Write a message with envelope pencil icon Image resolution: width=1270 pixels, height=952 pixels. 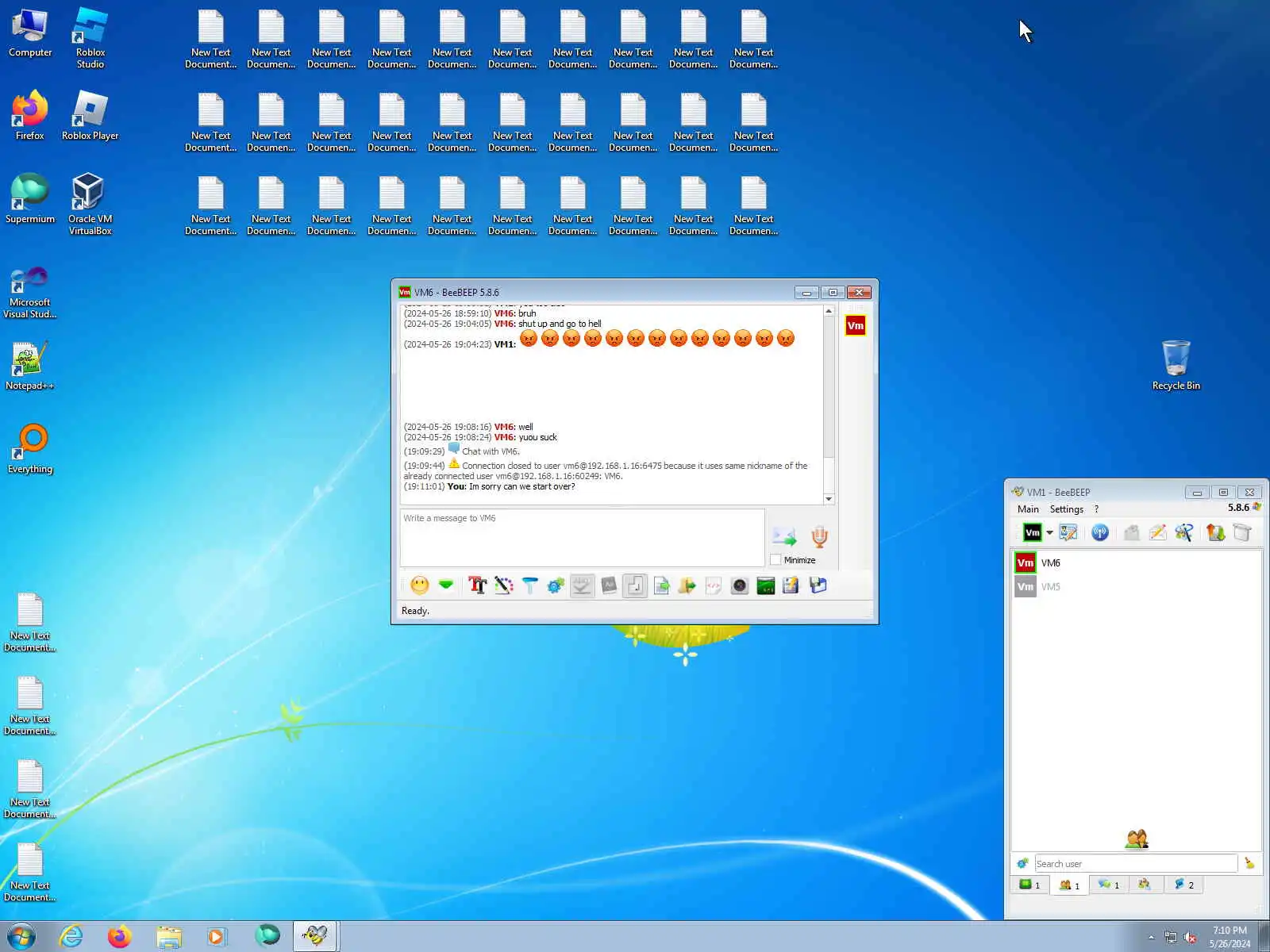point(1157,532)
